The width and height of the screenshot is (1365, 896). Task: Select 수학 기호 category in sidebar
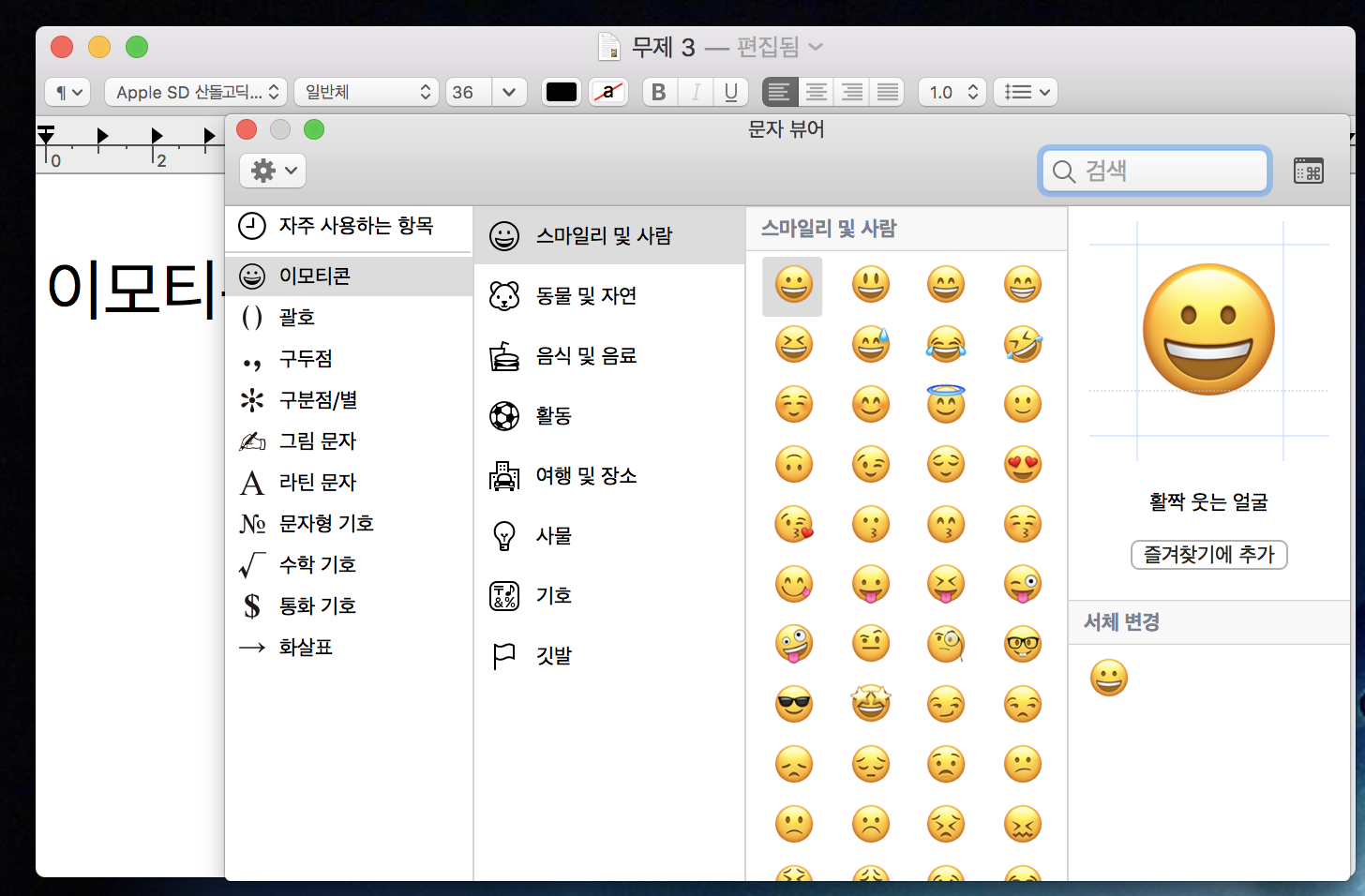click(349, 564)
